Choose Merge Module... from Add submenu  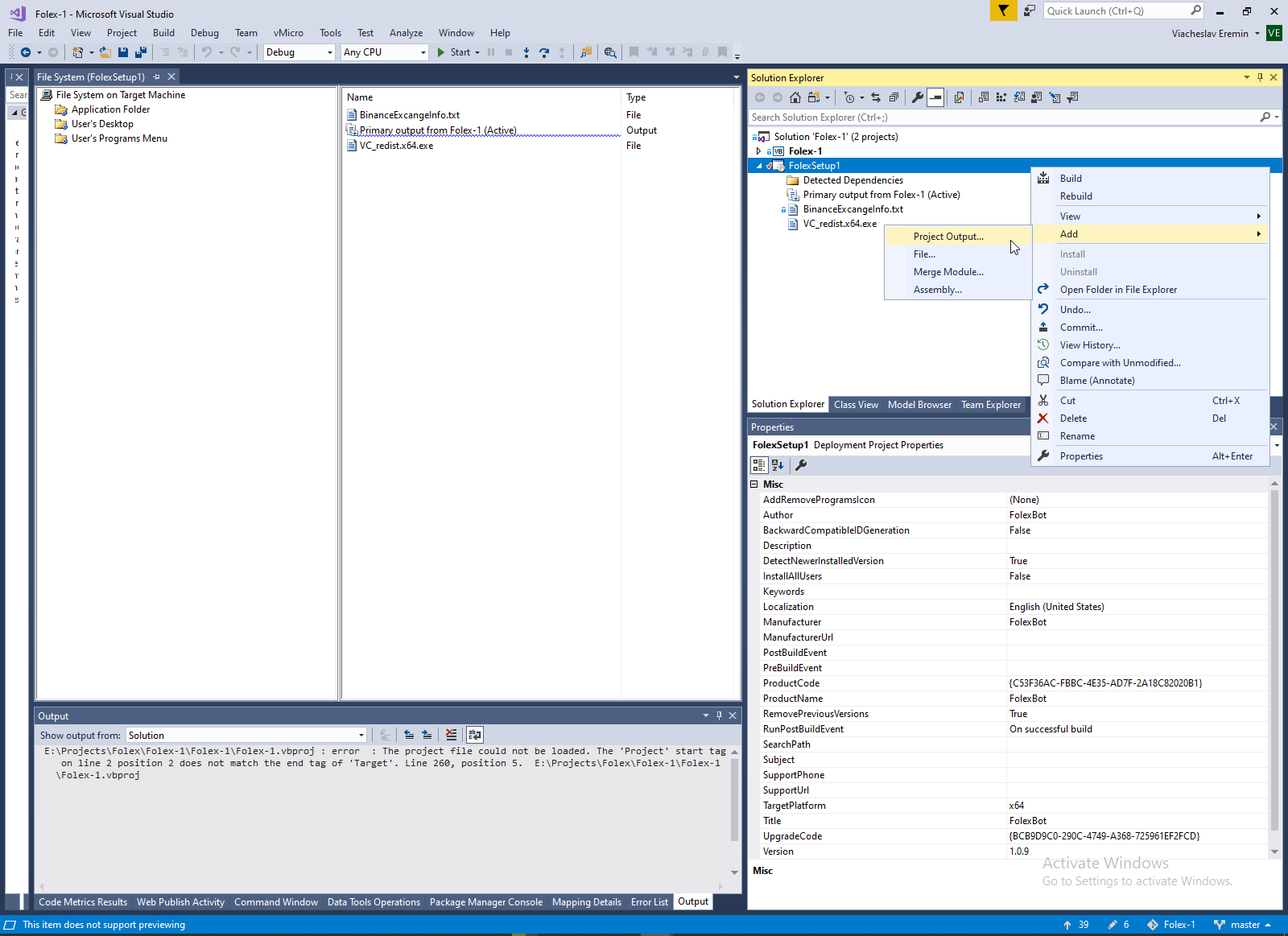tap(958, 272)
